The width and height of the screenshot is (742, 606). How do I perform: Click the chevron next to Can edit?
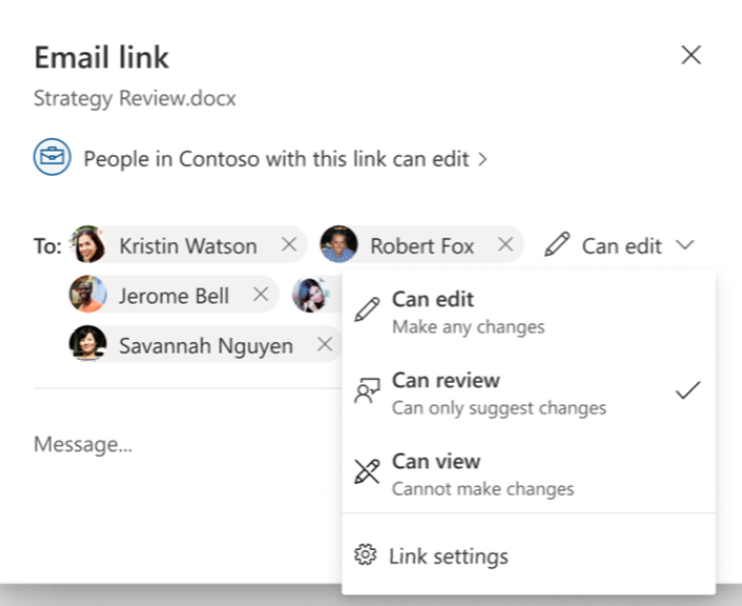point(685,245)
